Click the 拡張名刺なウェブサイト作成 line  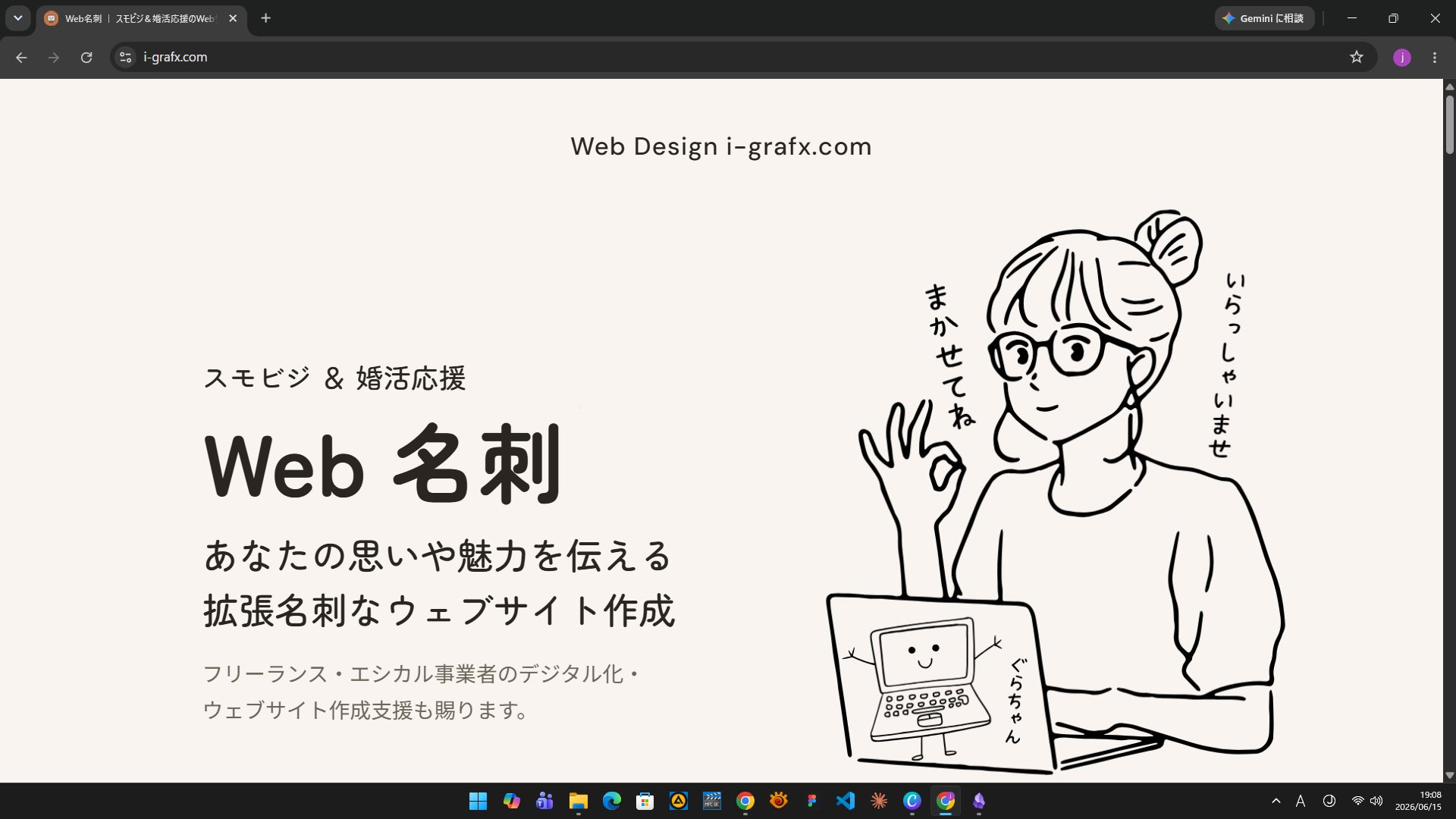tap(439, 611)
